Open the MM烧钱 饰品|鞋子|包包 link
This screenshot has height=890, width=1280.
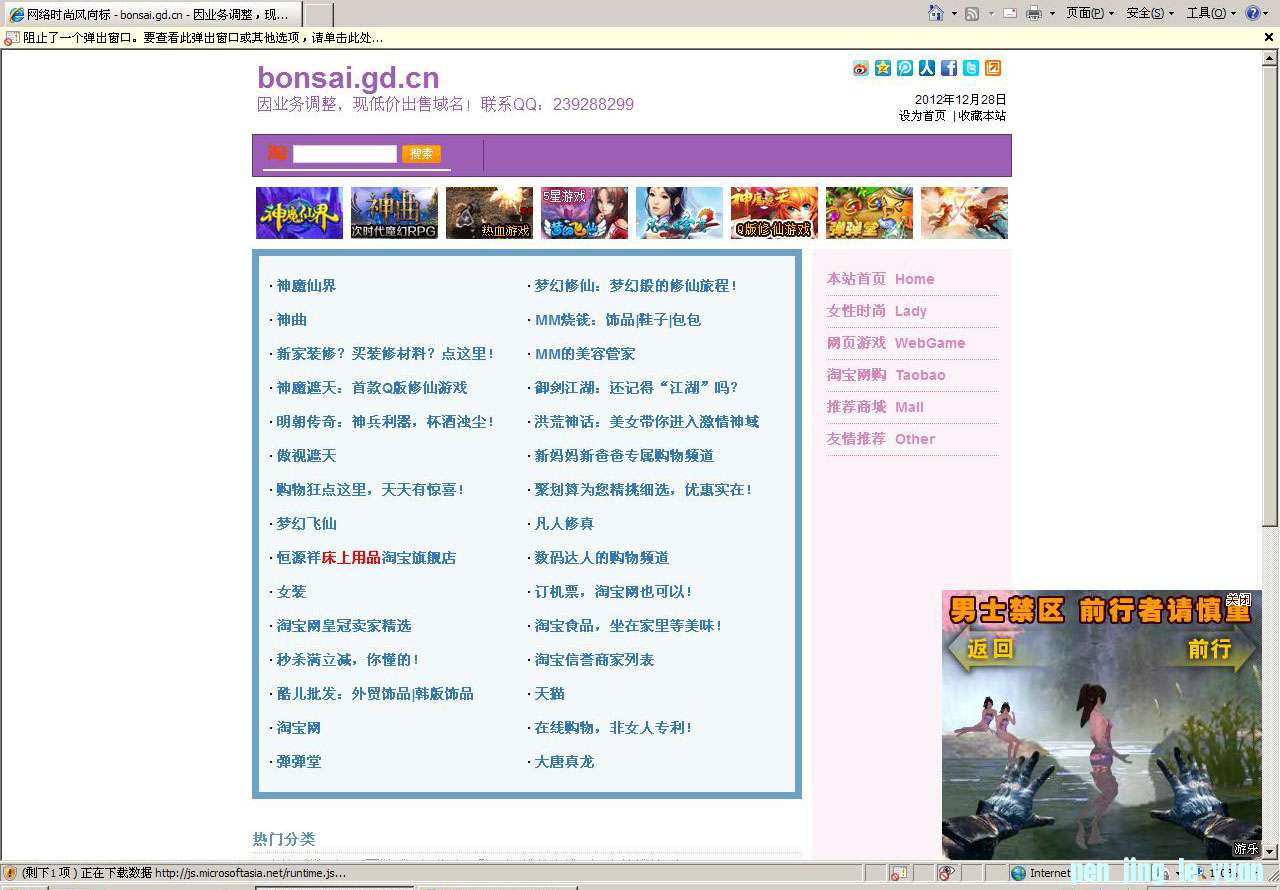(618, 320)
